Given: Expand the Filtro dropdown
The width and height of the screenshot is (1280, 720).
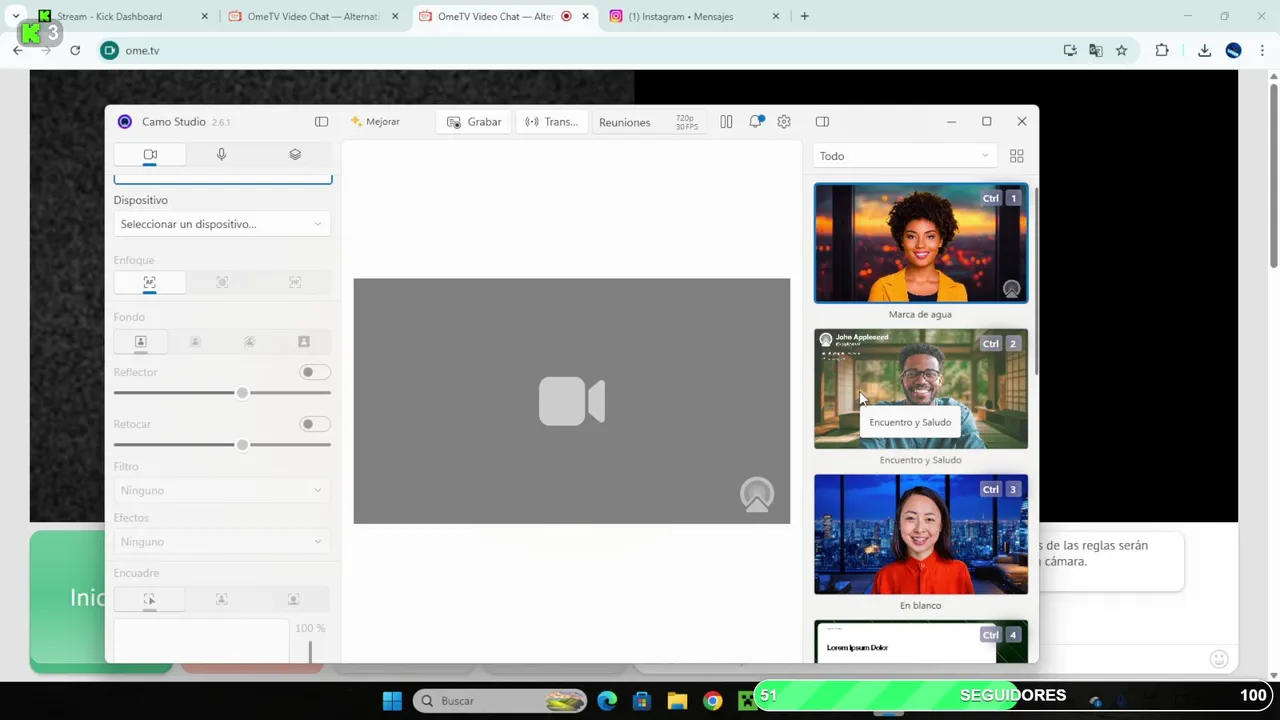Looking at the screenshot, I should click(222, 490).
